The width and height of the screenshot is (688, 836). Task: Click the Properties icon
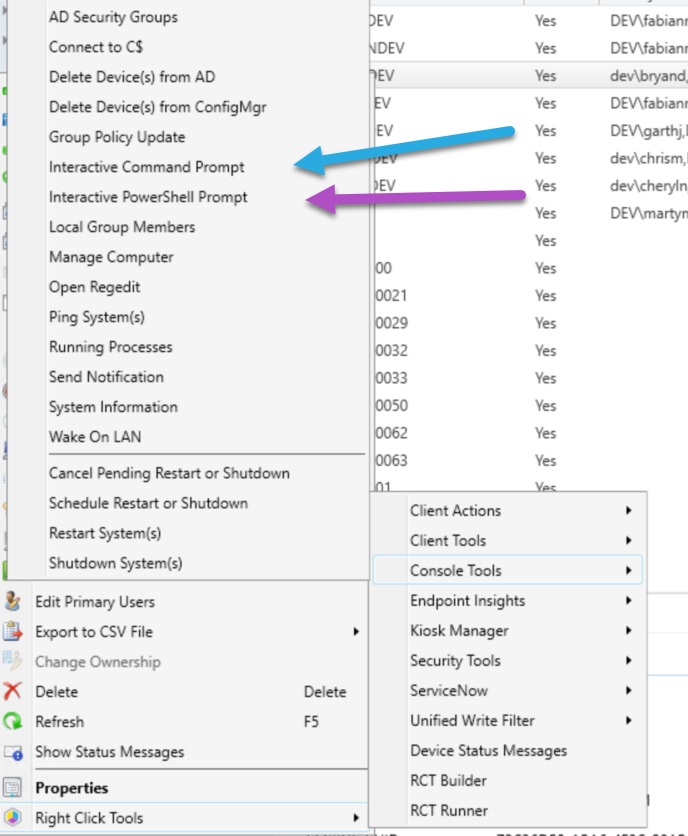coord(13,788)
